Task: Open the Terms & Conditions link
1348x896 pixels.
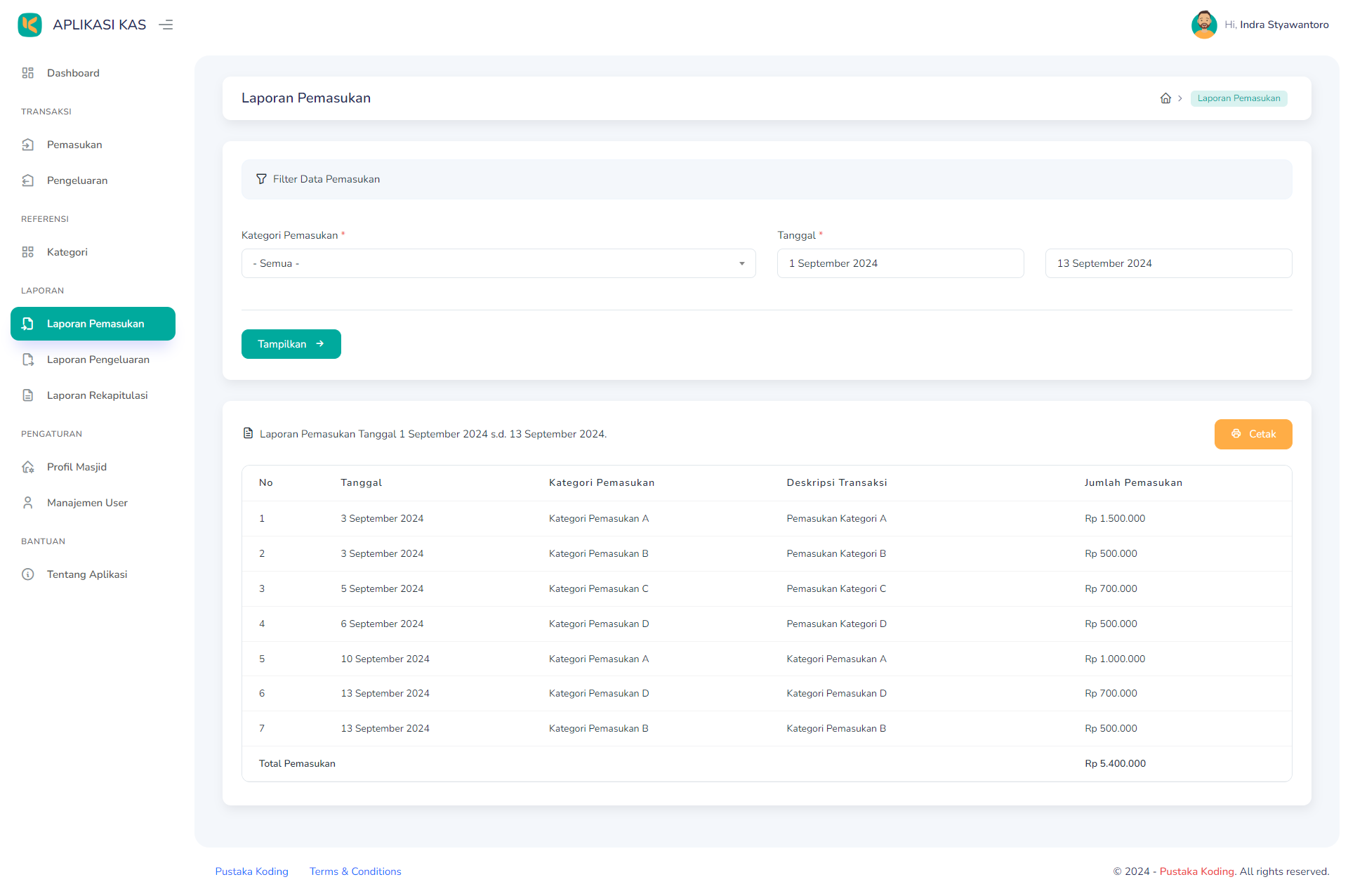Action: (355, 871)
